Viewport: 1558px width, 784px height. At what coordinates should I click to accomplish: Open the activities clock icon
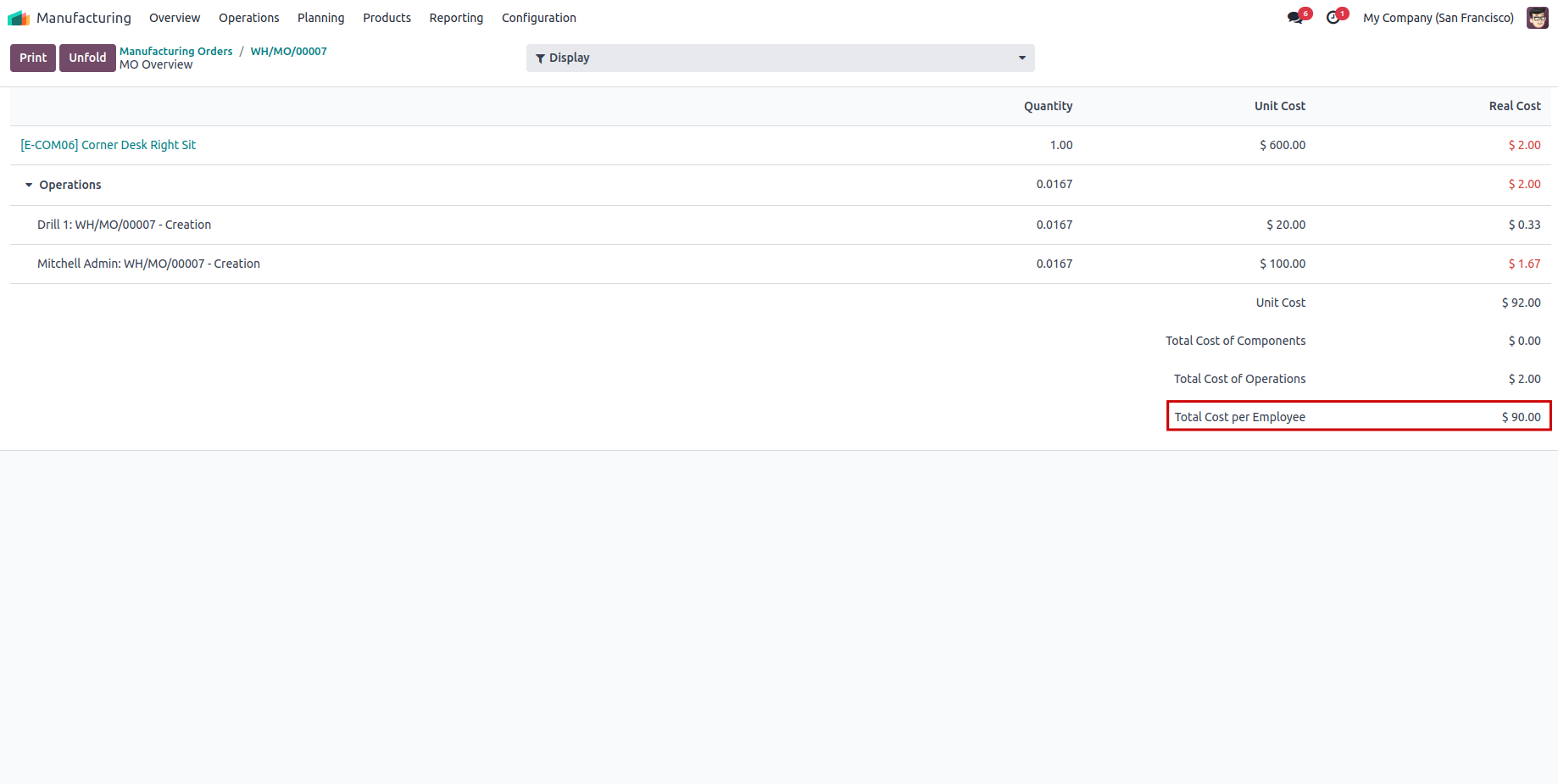[1333, 18]
